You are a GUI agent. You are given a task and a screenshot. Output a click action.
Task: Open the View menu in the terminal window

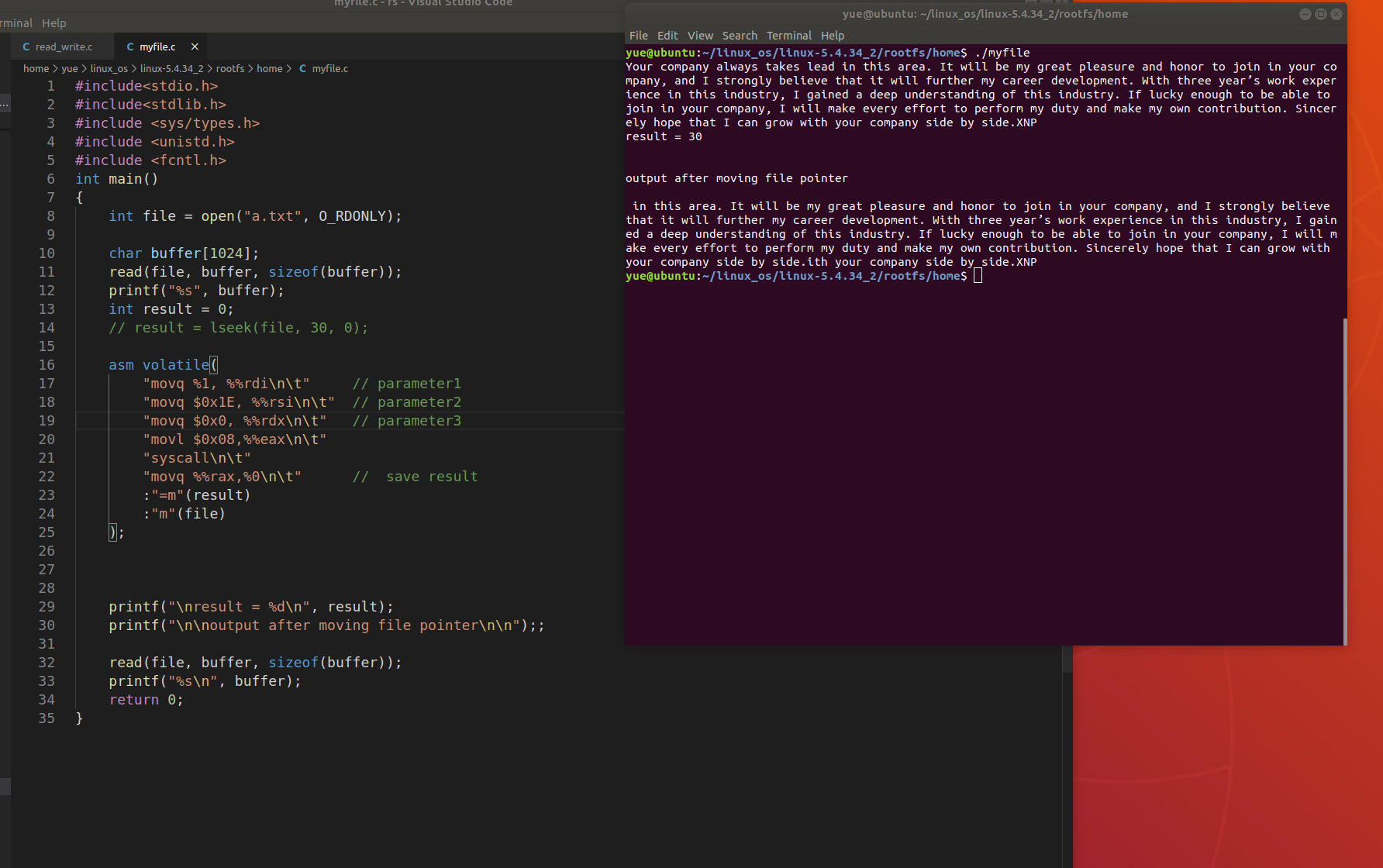click(700, 36)
